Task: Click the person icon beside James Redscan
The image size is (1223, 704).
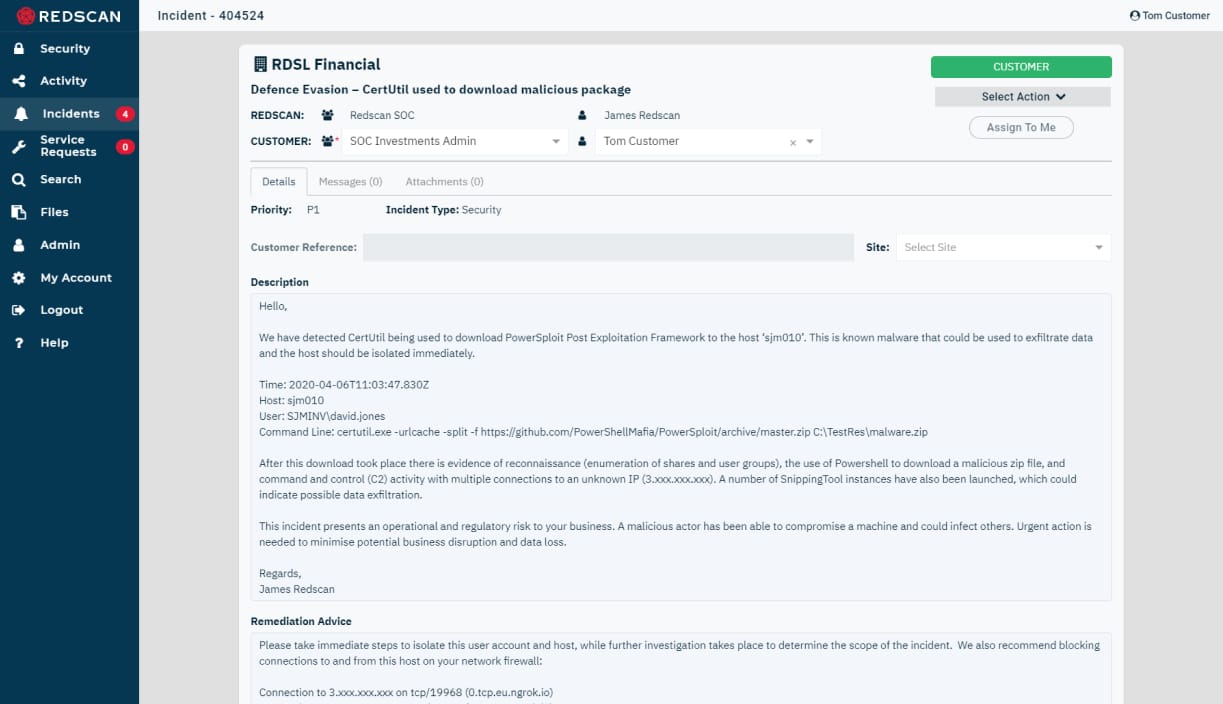Action: 582,116
